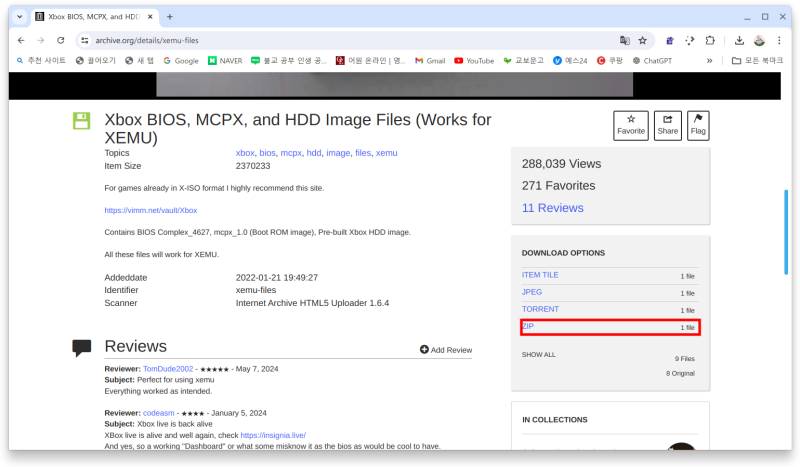Open the Gmail bookmark
800x467 pixels.
[430, 61]
